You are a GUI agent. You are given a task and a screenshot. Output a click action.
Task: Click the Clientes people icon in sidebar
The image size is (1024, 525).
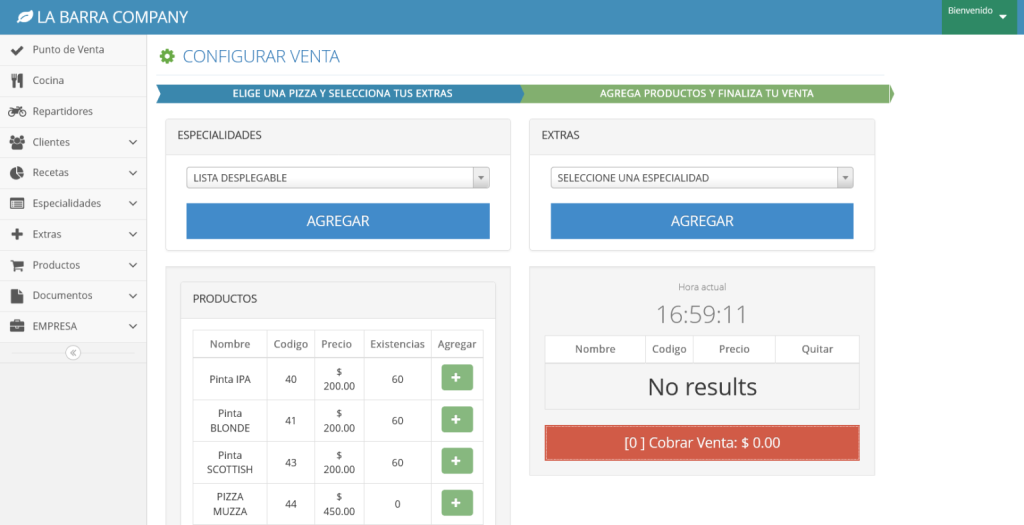(x=17, y=142)
